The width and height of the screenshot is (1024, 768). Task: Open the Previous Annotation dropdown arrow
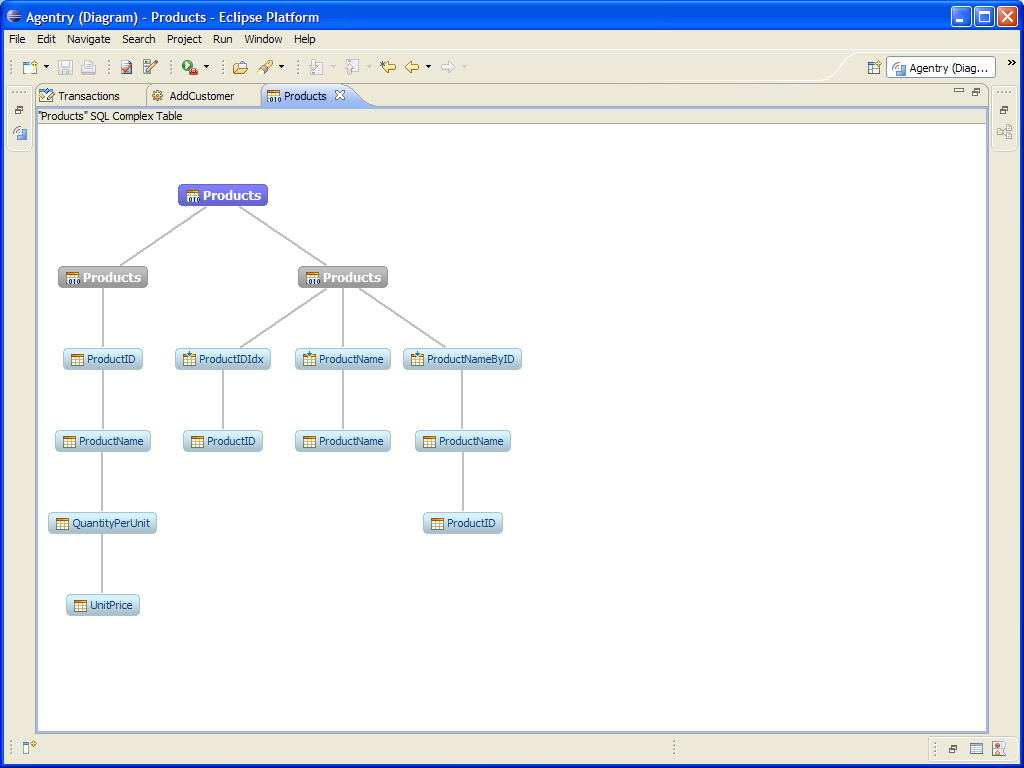point(369,67)
